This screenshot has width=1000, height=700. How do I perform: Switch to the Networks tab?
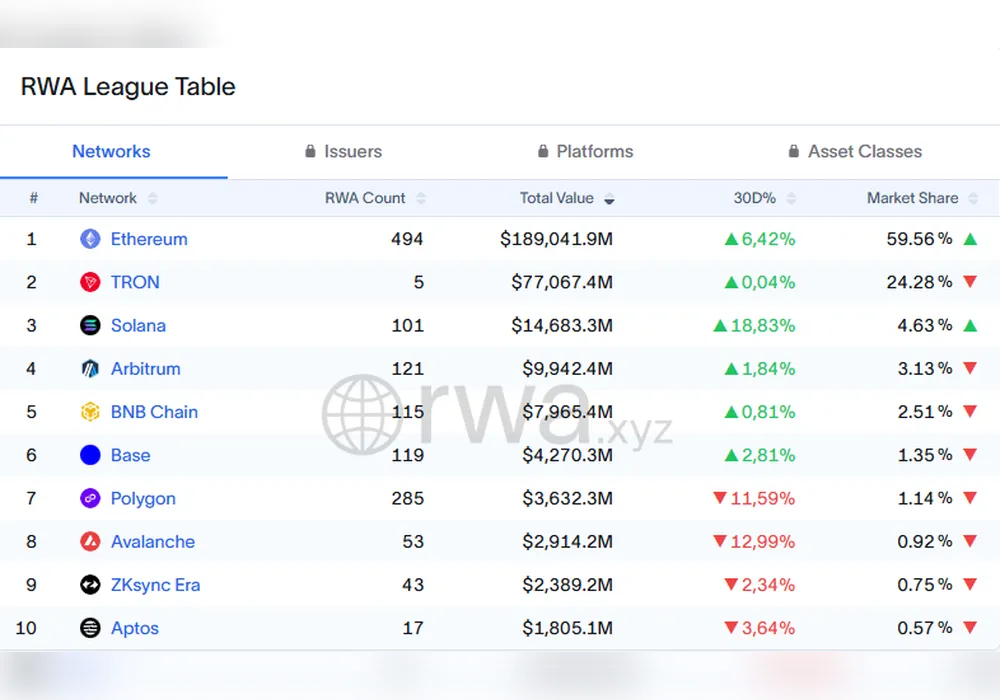tap(111, 152)
